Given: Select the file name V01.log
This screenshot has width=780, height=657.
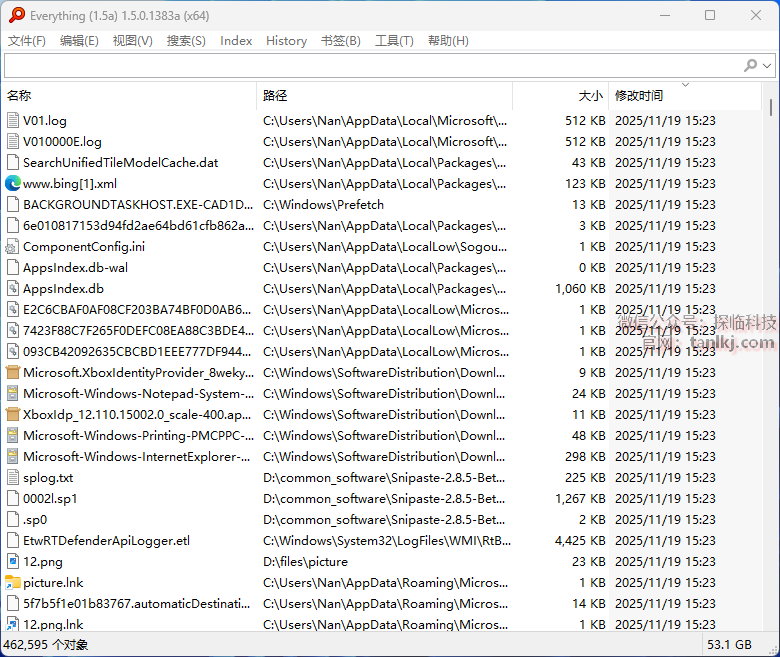Looking at the screenshot, I should 45,121.
